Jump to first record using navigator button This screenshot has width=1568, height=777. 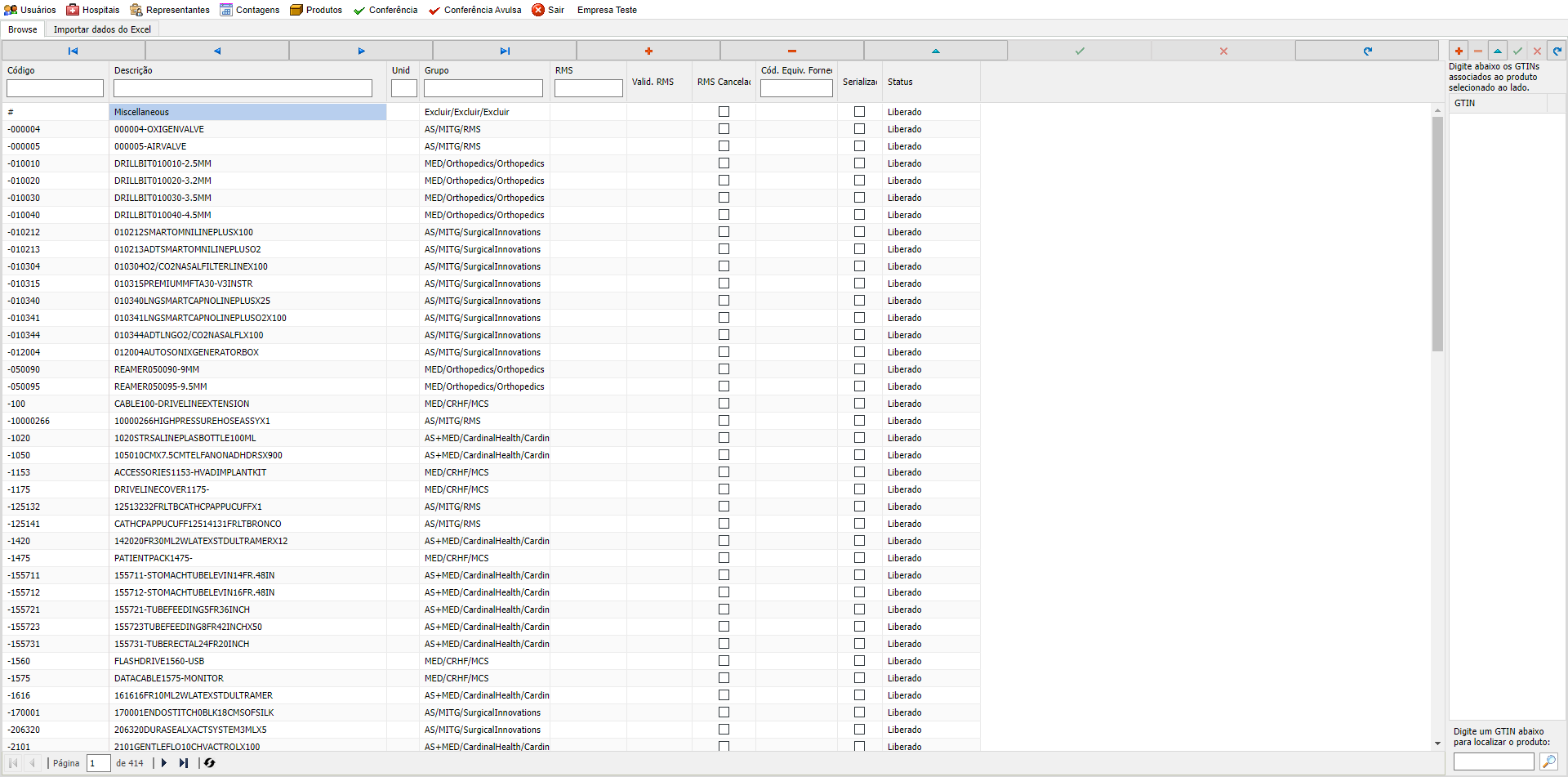point(73,51)
